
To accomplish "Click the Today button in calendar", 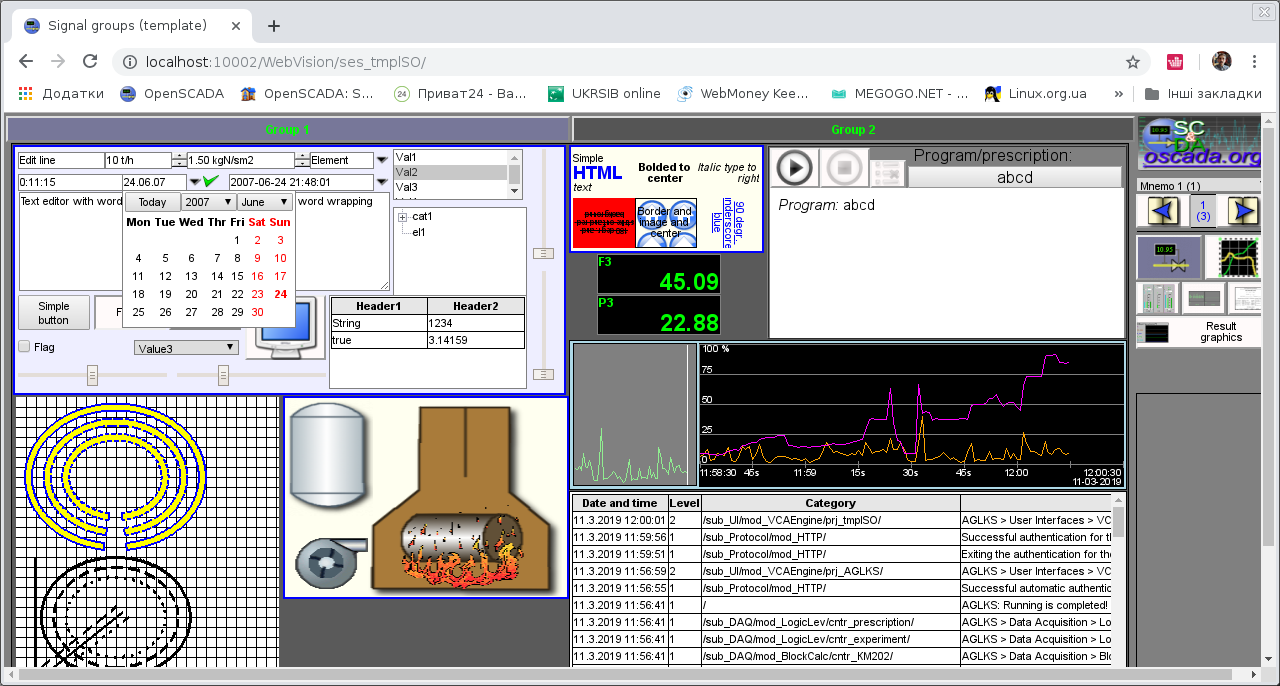I will (152, 202).
